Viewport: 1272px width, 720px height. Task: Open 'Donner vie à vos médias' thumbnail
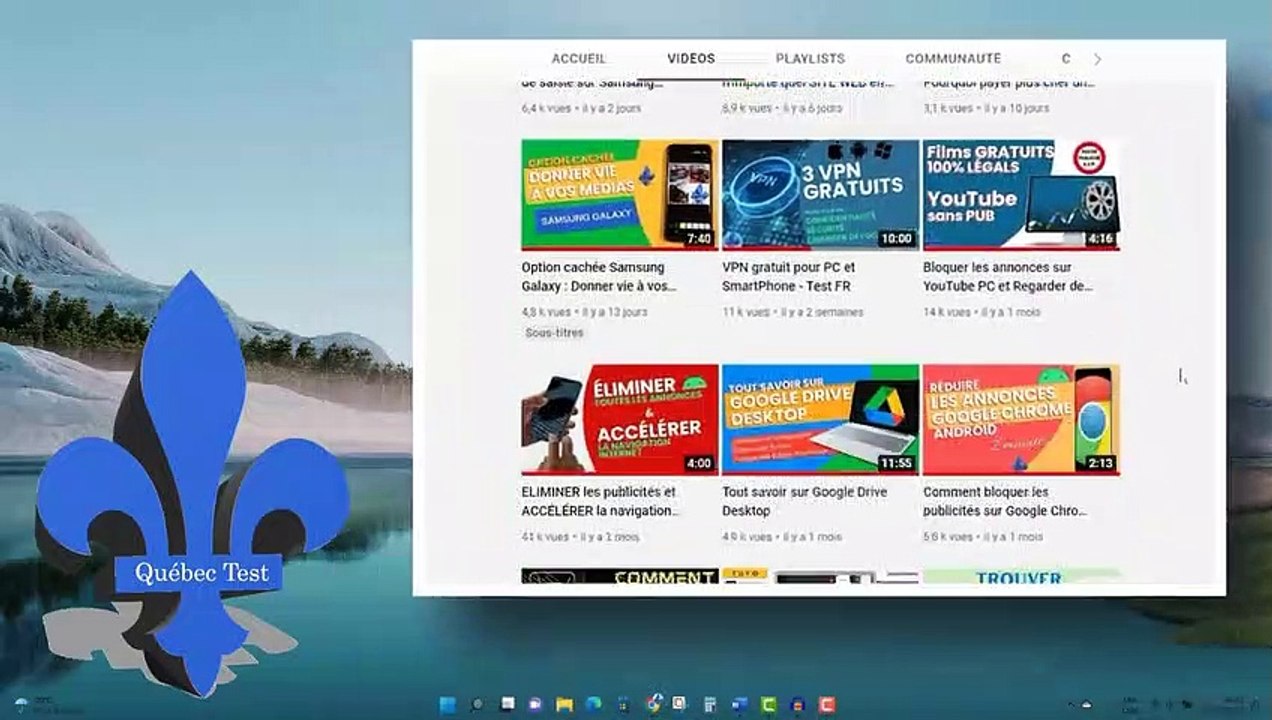coord(620,194)
